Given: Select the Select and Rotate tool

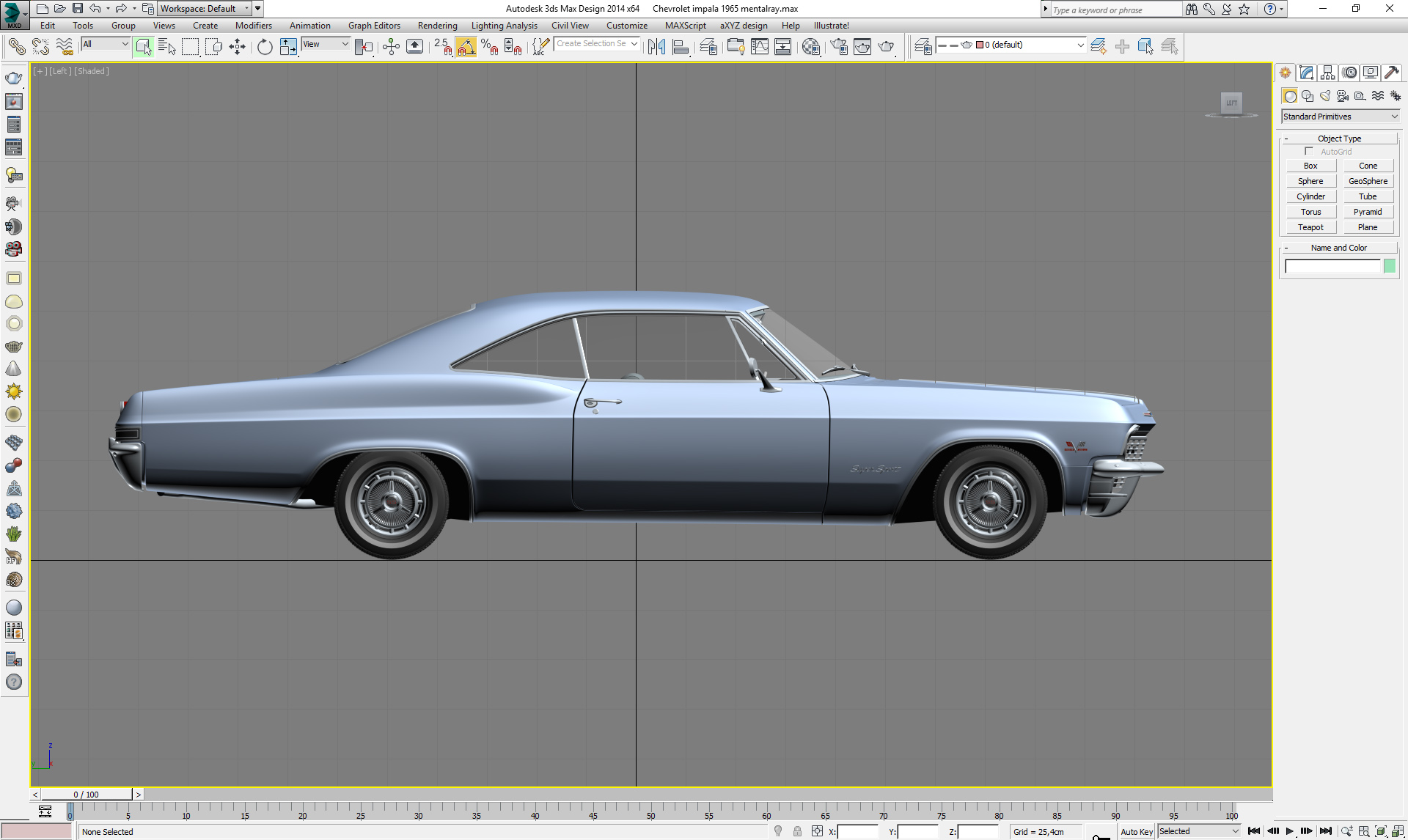Looking at the screenshot, I should click(265, 47).
